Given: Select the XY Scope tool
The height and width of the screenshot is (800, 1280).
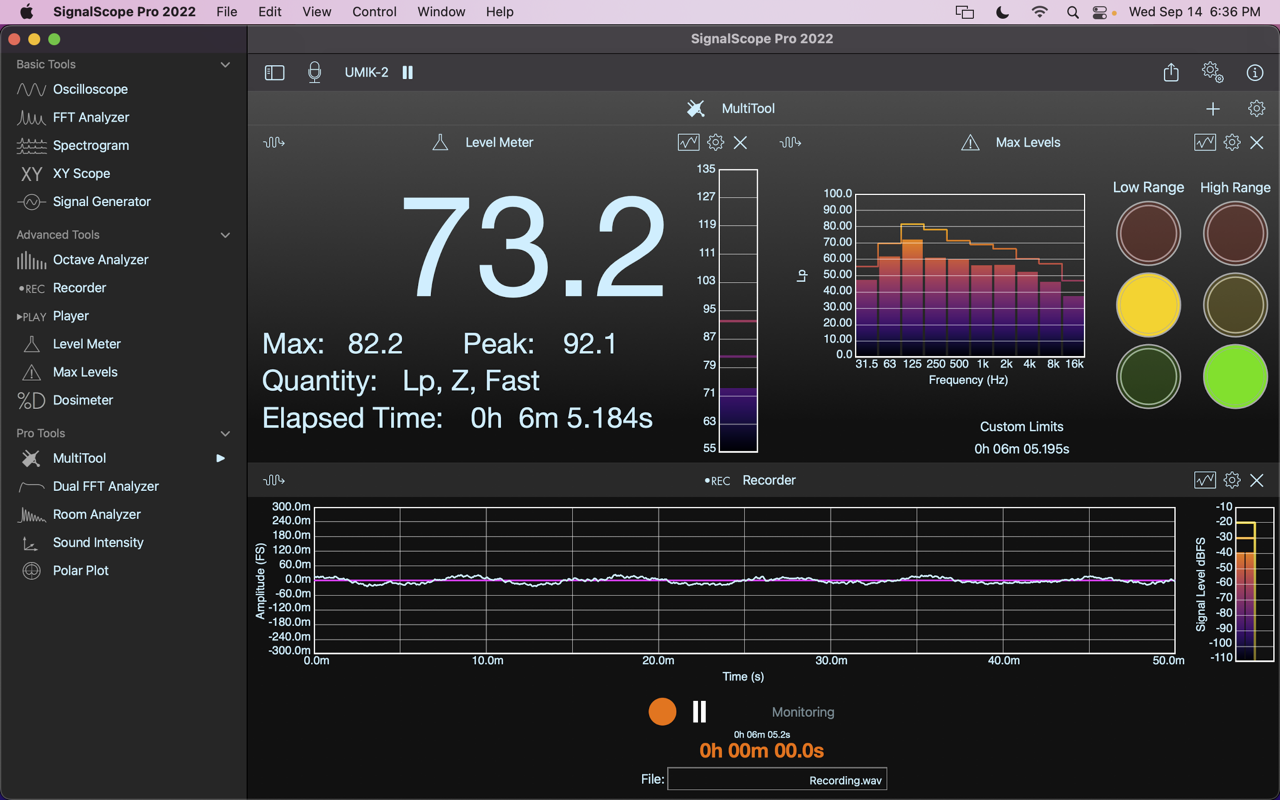Looking at the screenshot, I should [81, 173].
